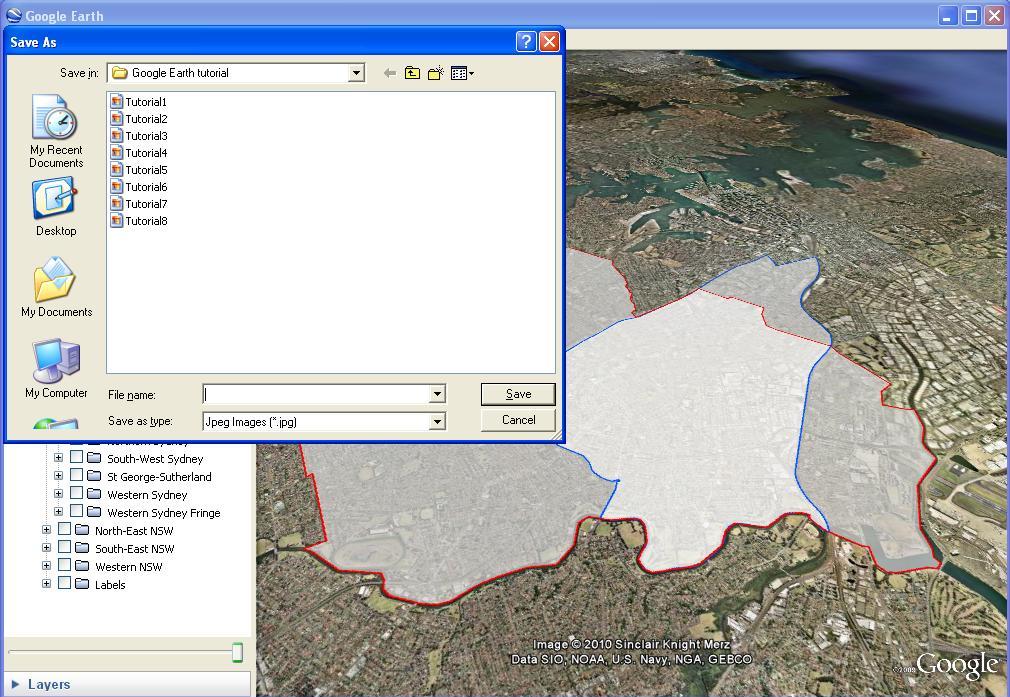Open My Recent Documents in the places bar
The width and height of the screenshot is (1010, 697).
point(56,131)
